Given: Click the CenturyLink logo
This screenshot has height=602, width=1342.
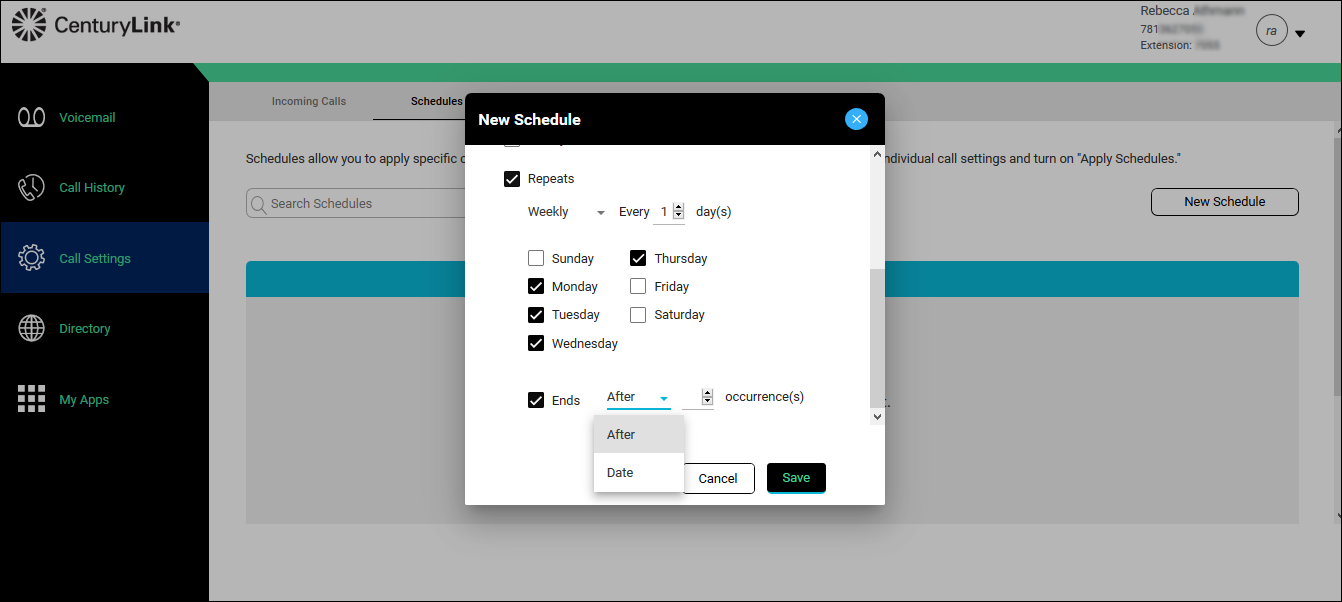Looking at the screenshot, I should (x=96, y=27).
